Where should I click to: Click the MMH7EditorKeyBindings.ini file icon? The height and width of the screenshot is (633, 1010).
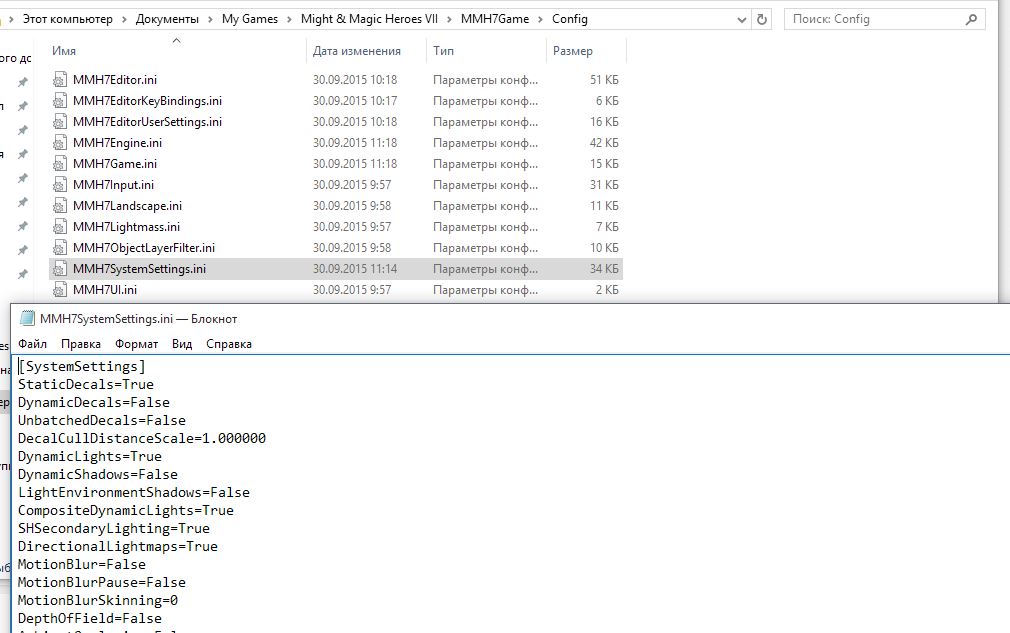tap(59, 101)
